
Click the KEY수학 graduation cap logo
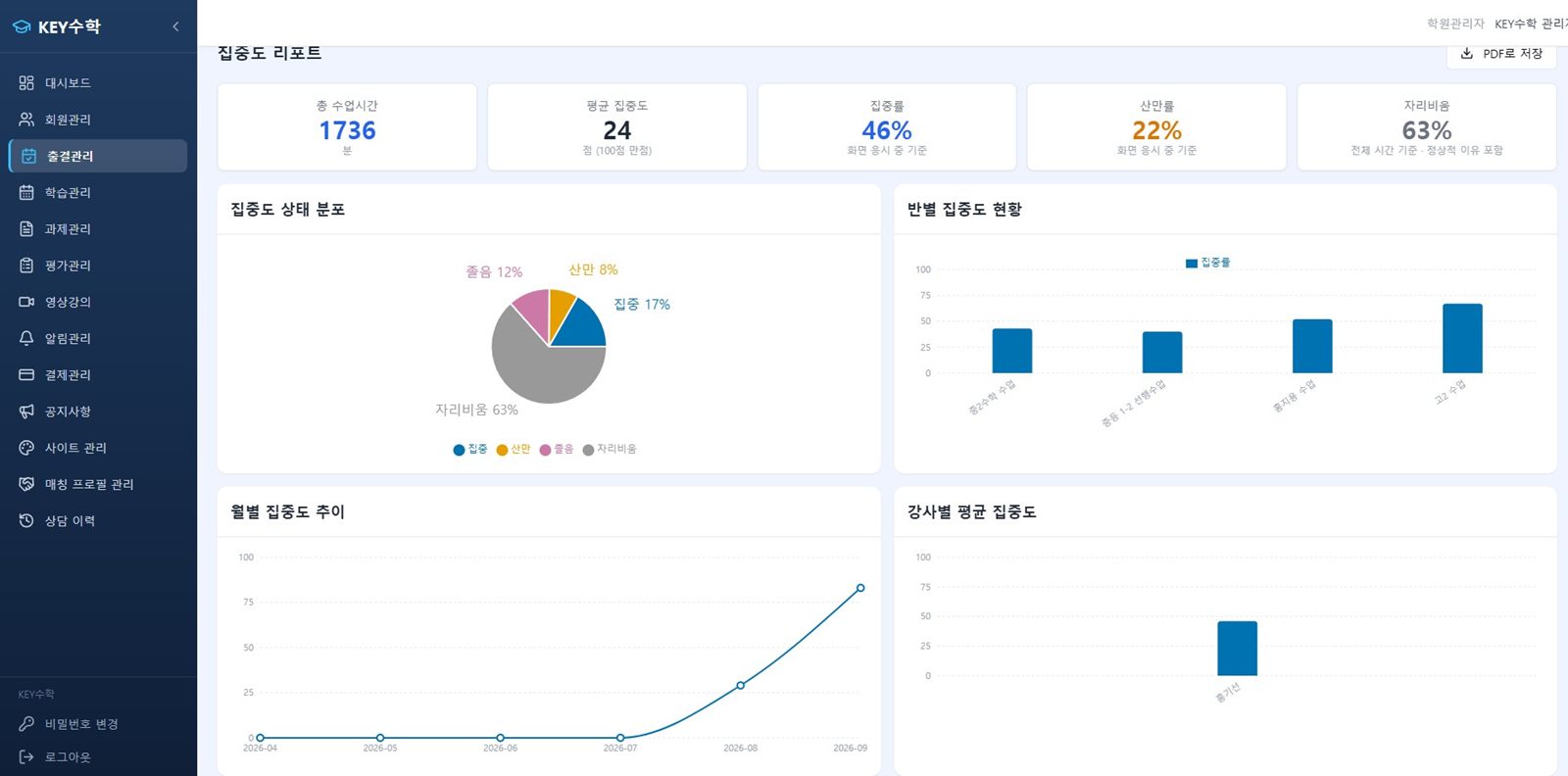click(x=22, y=27)
